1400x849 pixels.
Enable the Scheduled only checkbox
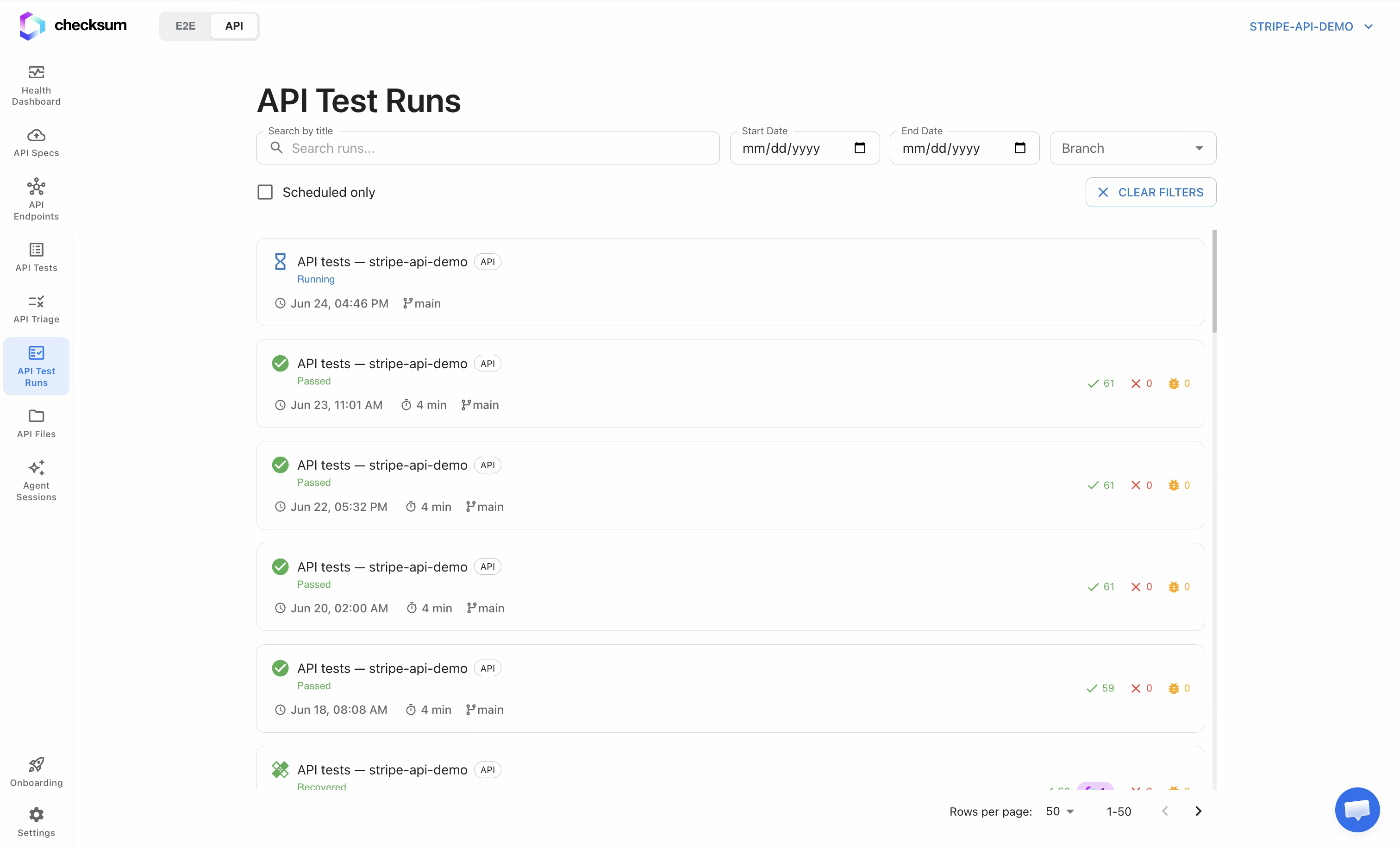(265, 192)
